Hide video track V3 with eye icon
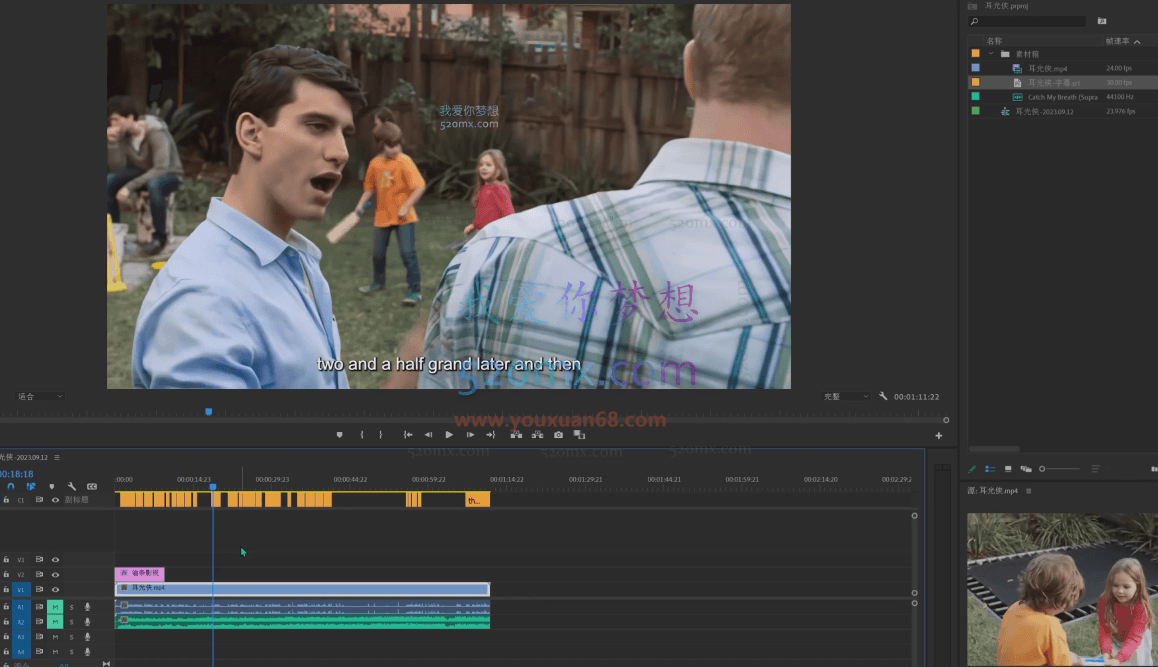Viewport: 1158px width, 667px height. point(55,560)
